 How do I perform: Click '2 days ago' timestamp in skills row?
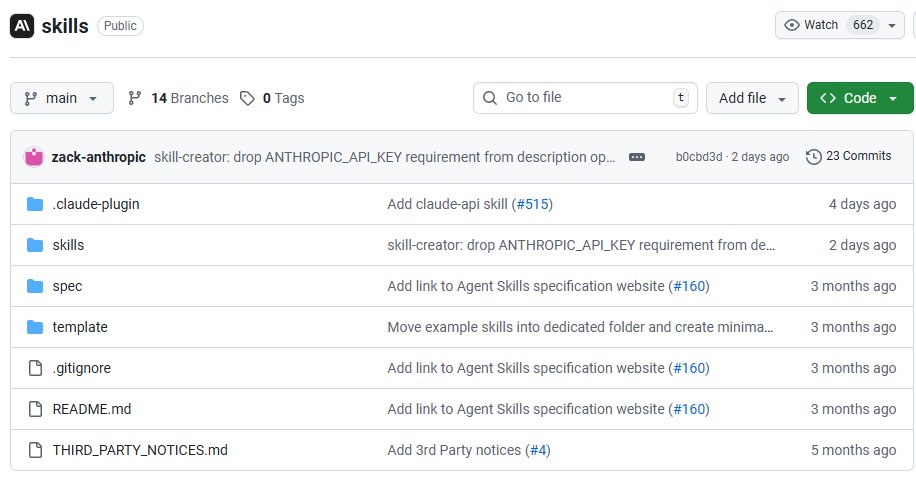(x=862, y=245)
